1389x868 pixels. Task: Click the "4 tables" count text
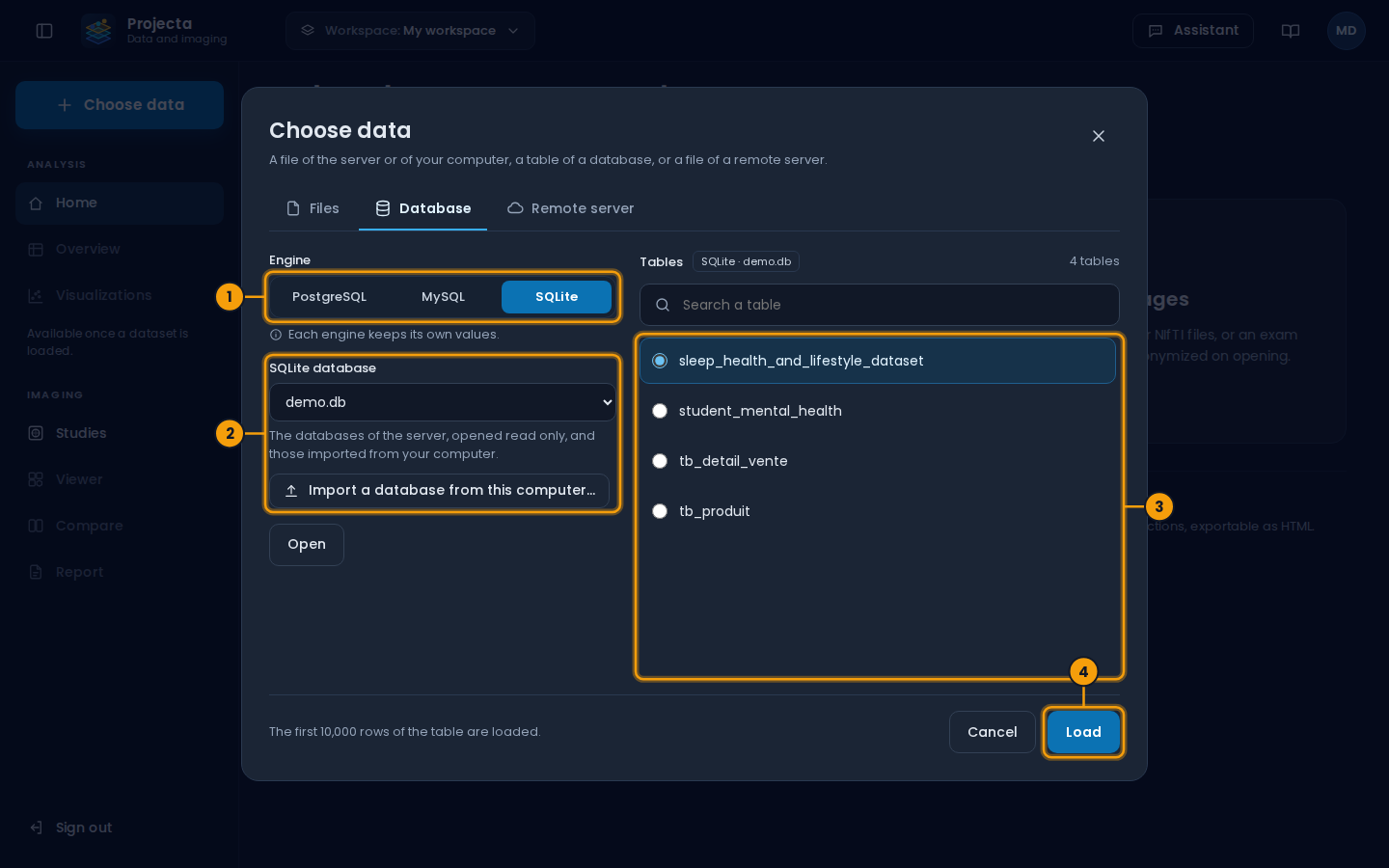pos(1095,261)
